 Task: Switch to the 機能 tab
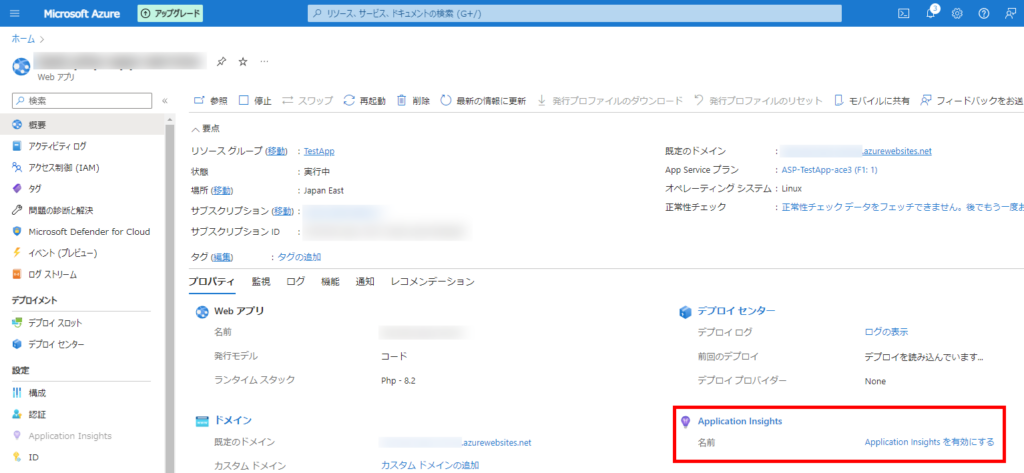tap(330, 282)
